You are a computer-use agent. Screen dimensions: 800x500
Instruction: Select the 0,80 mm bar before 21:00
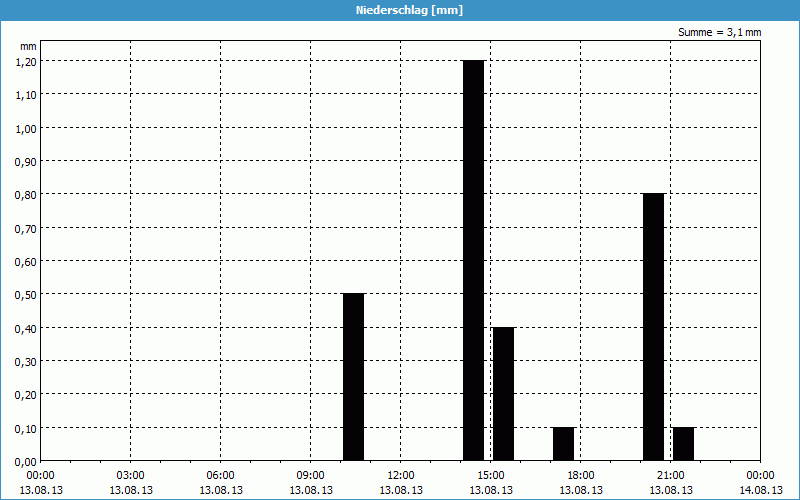[653, 327]
